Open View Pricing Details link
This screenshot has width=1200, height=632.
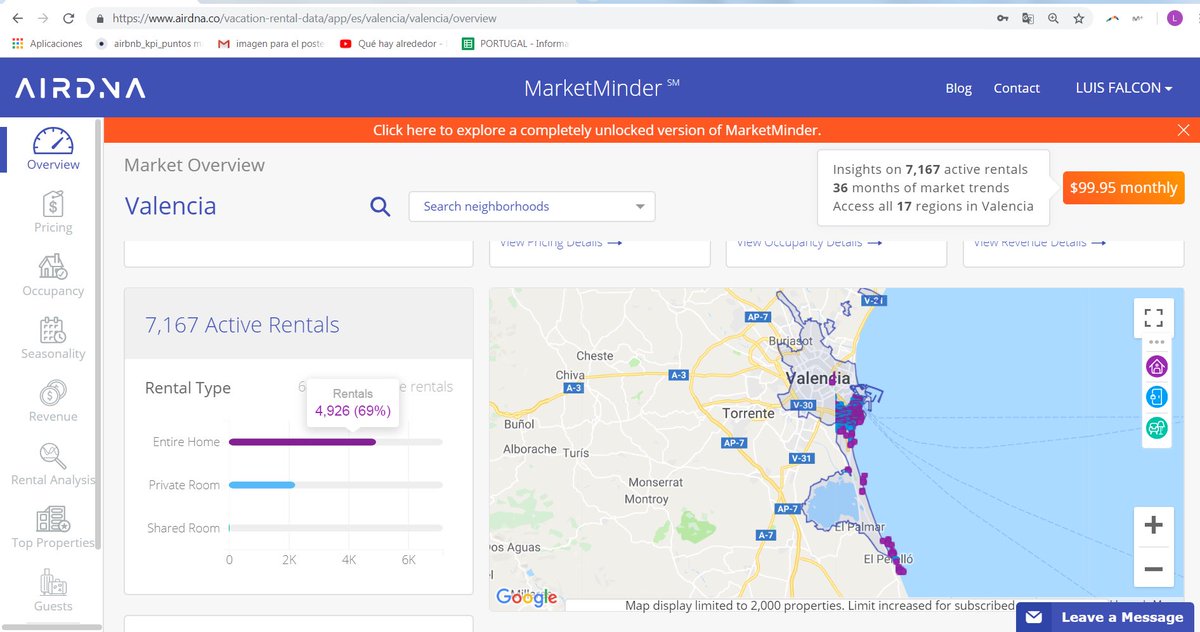pyautogui.click(x=561, y=243)
